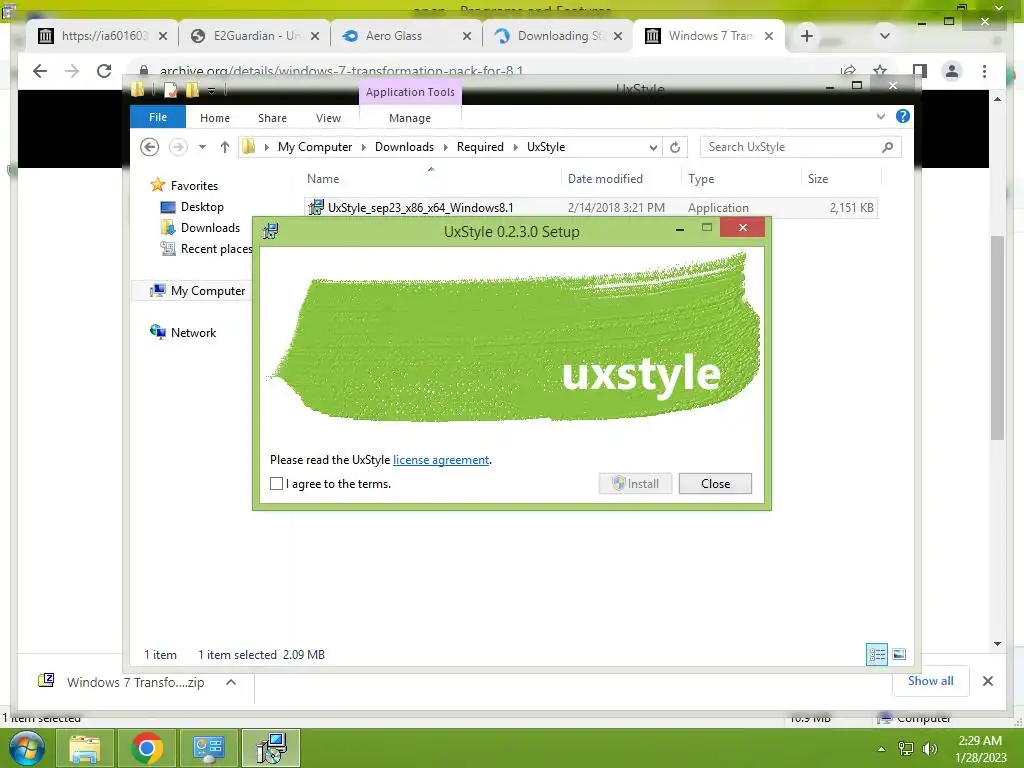
Task: Open download options chevron for Windows 7 zip
Action: click(x=231, y=682)
